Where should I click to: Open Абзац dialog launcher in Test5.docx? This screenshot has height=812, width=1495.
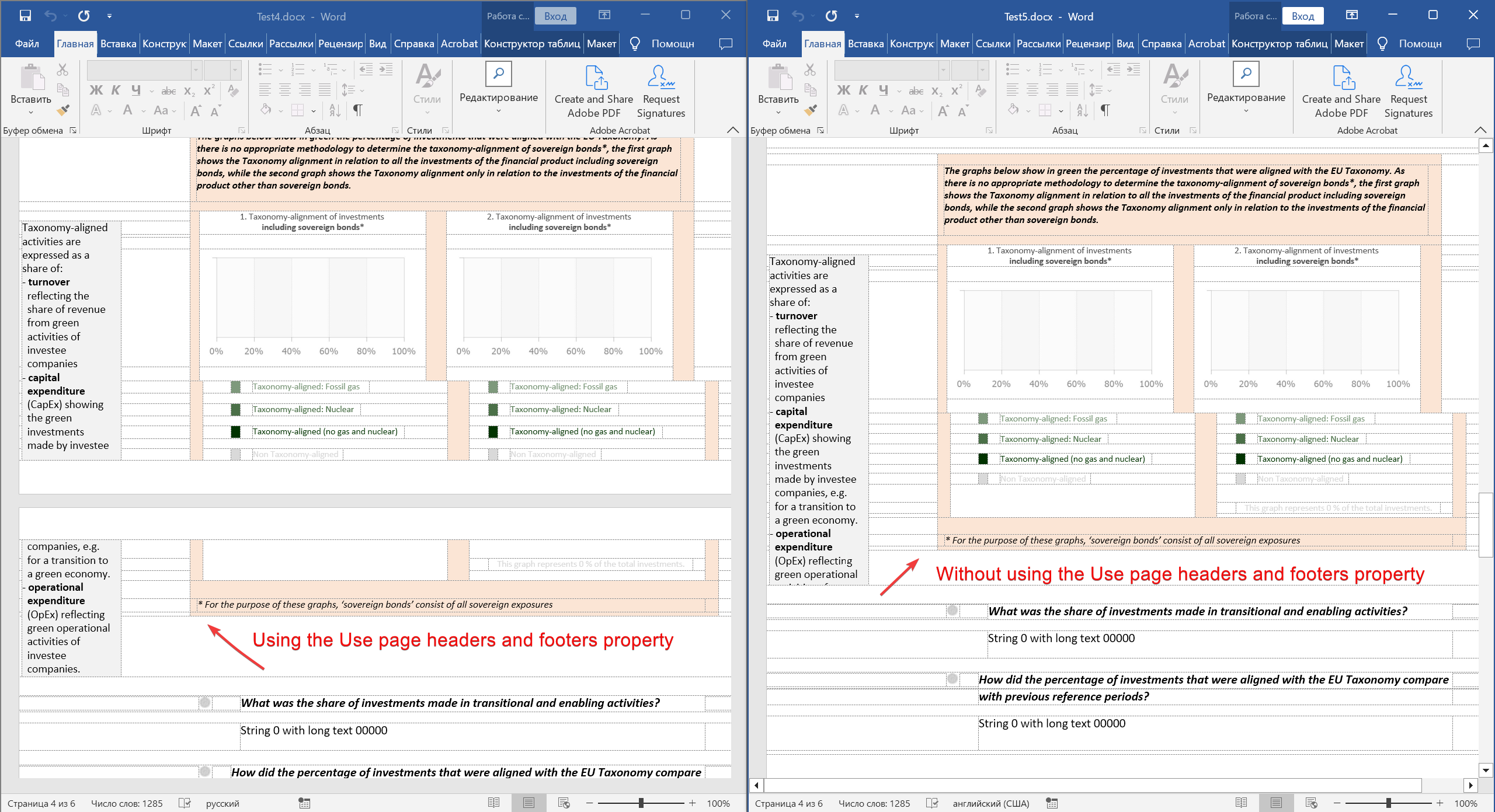point(1142,130)
